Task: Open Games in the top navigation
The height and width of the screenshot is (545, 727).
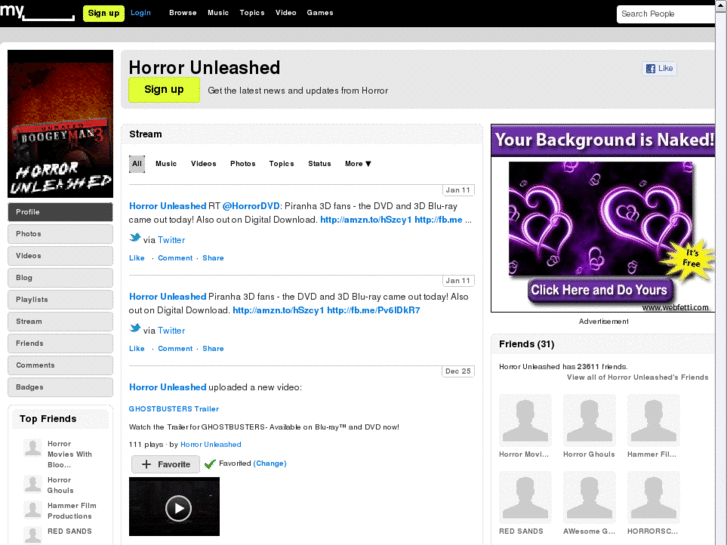Action: pos(320,13)
